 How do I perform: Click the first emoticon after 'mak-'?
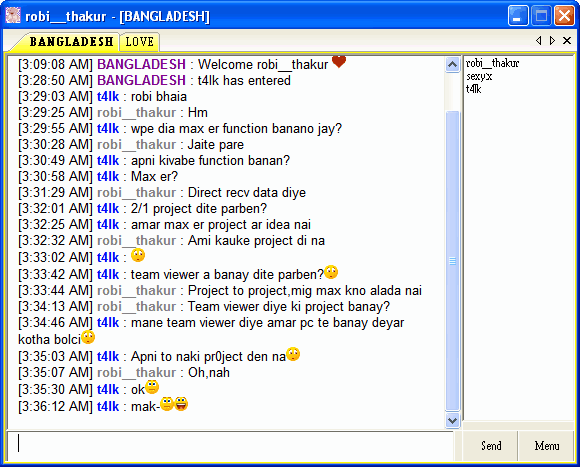[x=167, y=404]
